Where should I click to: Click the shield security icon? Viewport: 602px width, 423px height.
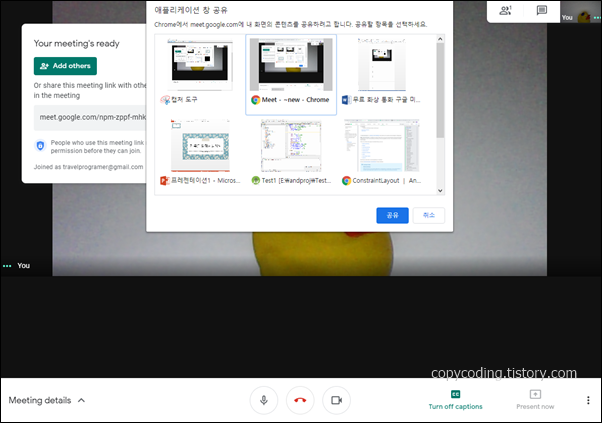40,146
